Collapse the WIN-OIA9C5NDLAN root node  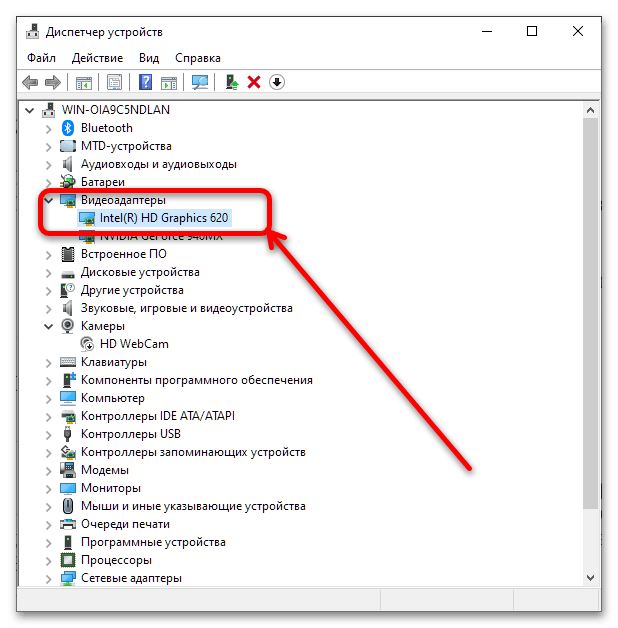coord(29,110)
